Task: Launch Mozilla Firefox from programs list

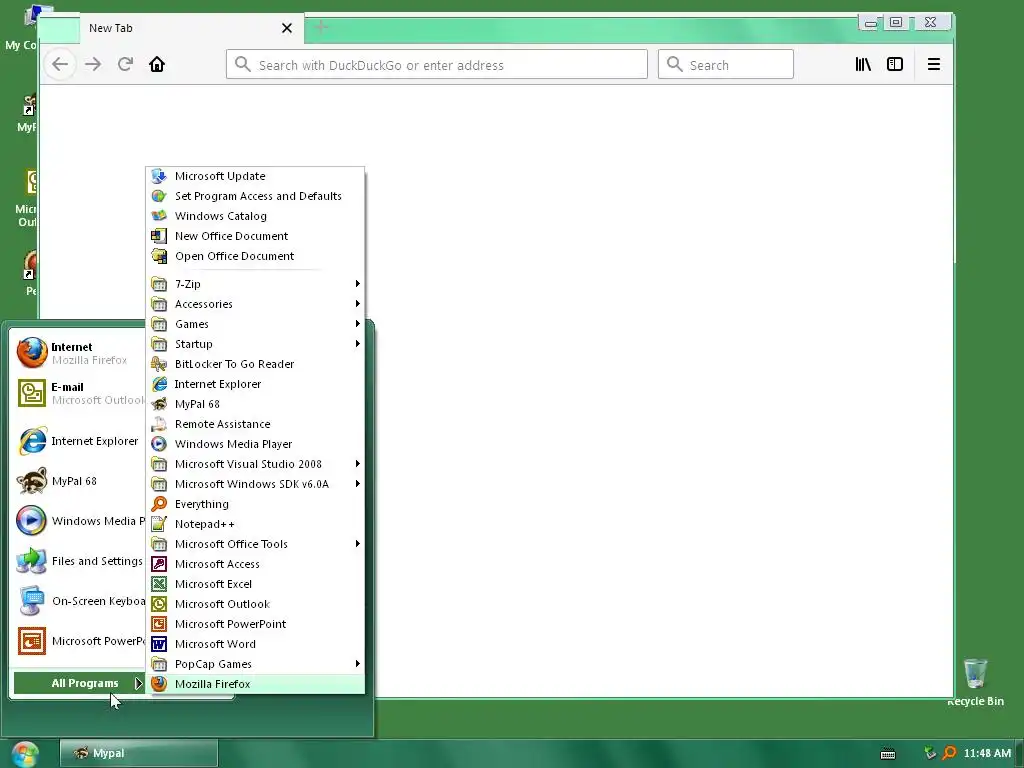Action: tap(255, 684)
